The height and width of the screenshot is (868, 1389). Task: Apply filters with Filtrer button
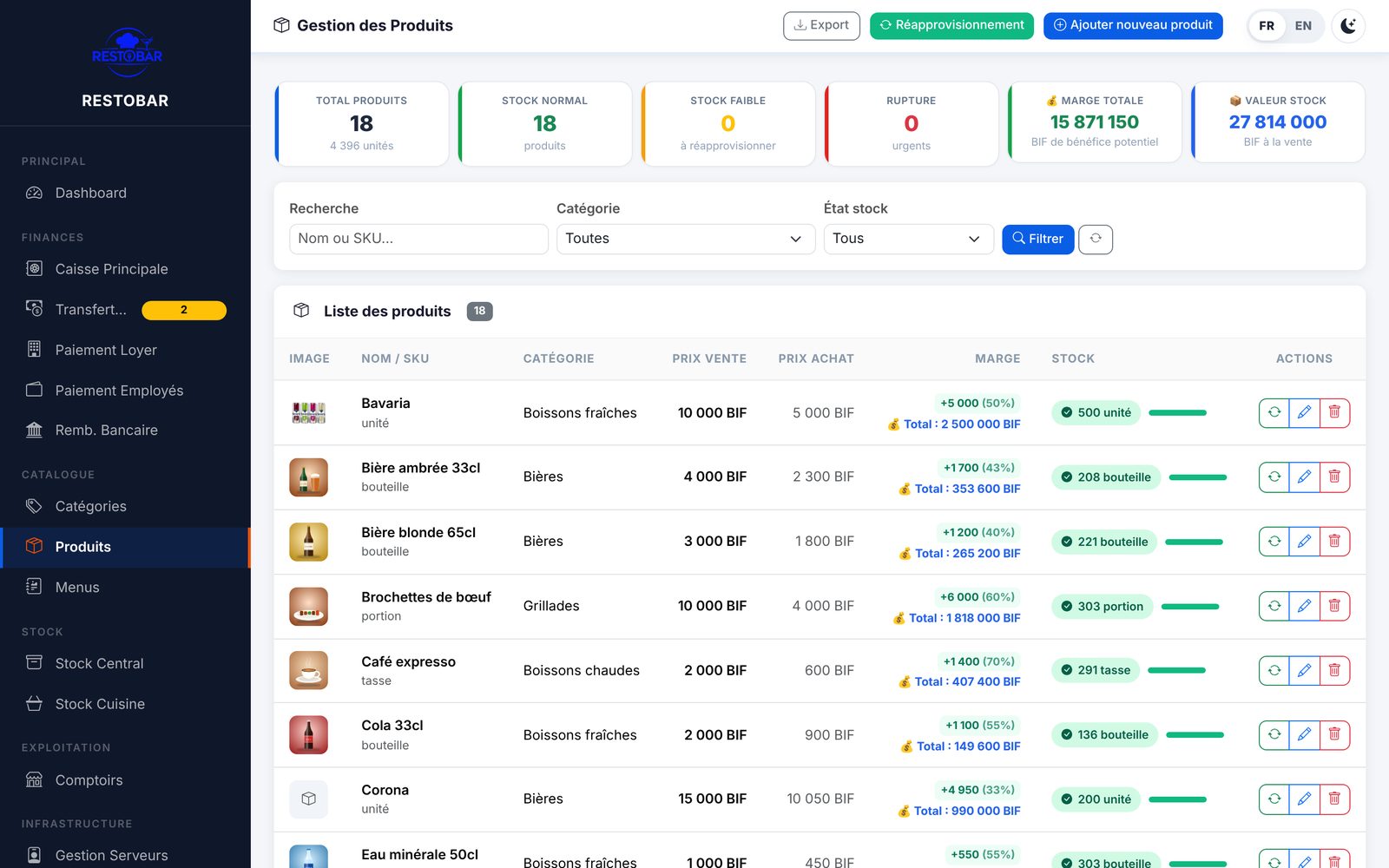(1037, 239)
